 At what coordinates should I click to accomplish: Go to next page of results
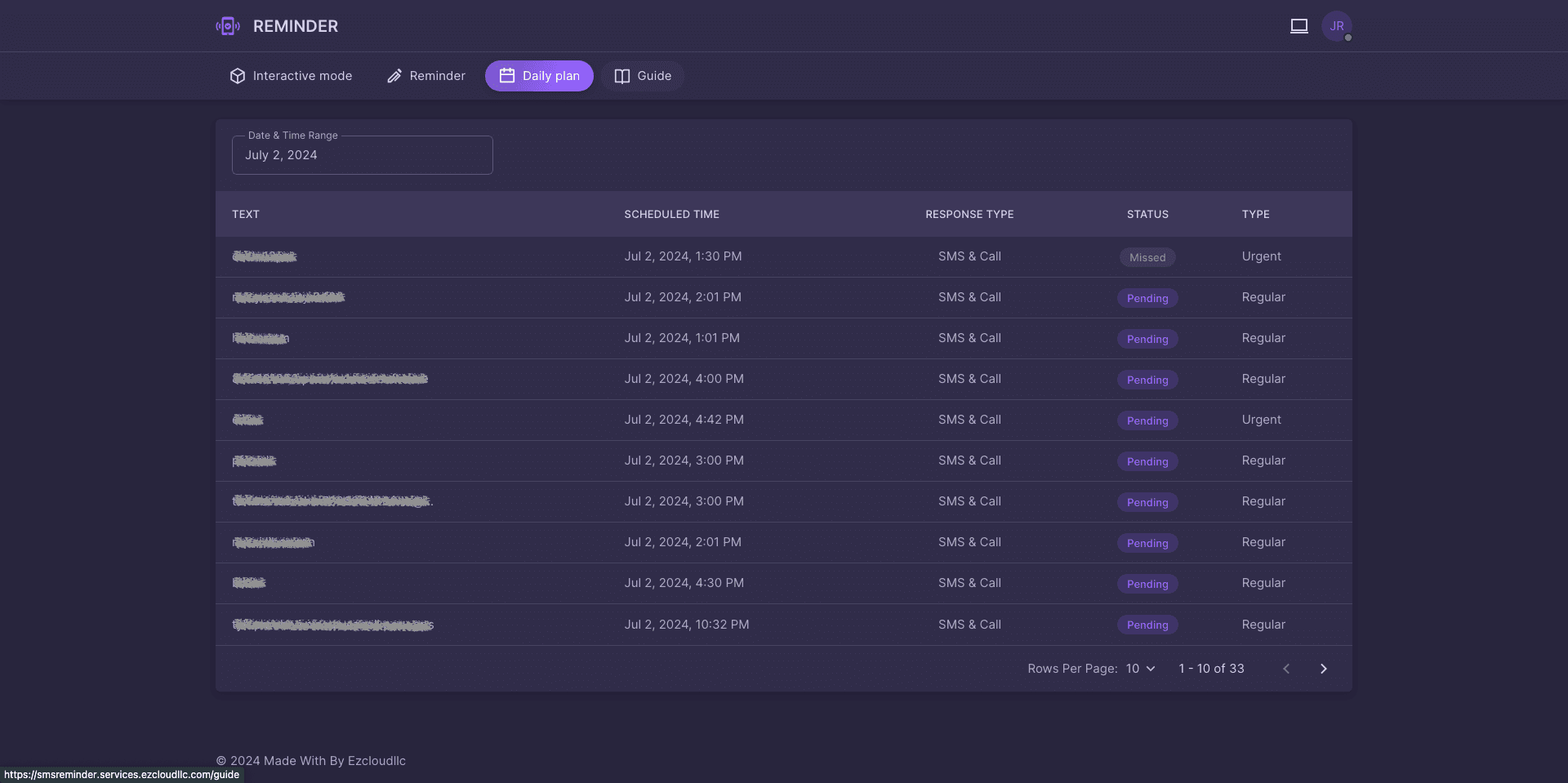(x=1324, y=669)
